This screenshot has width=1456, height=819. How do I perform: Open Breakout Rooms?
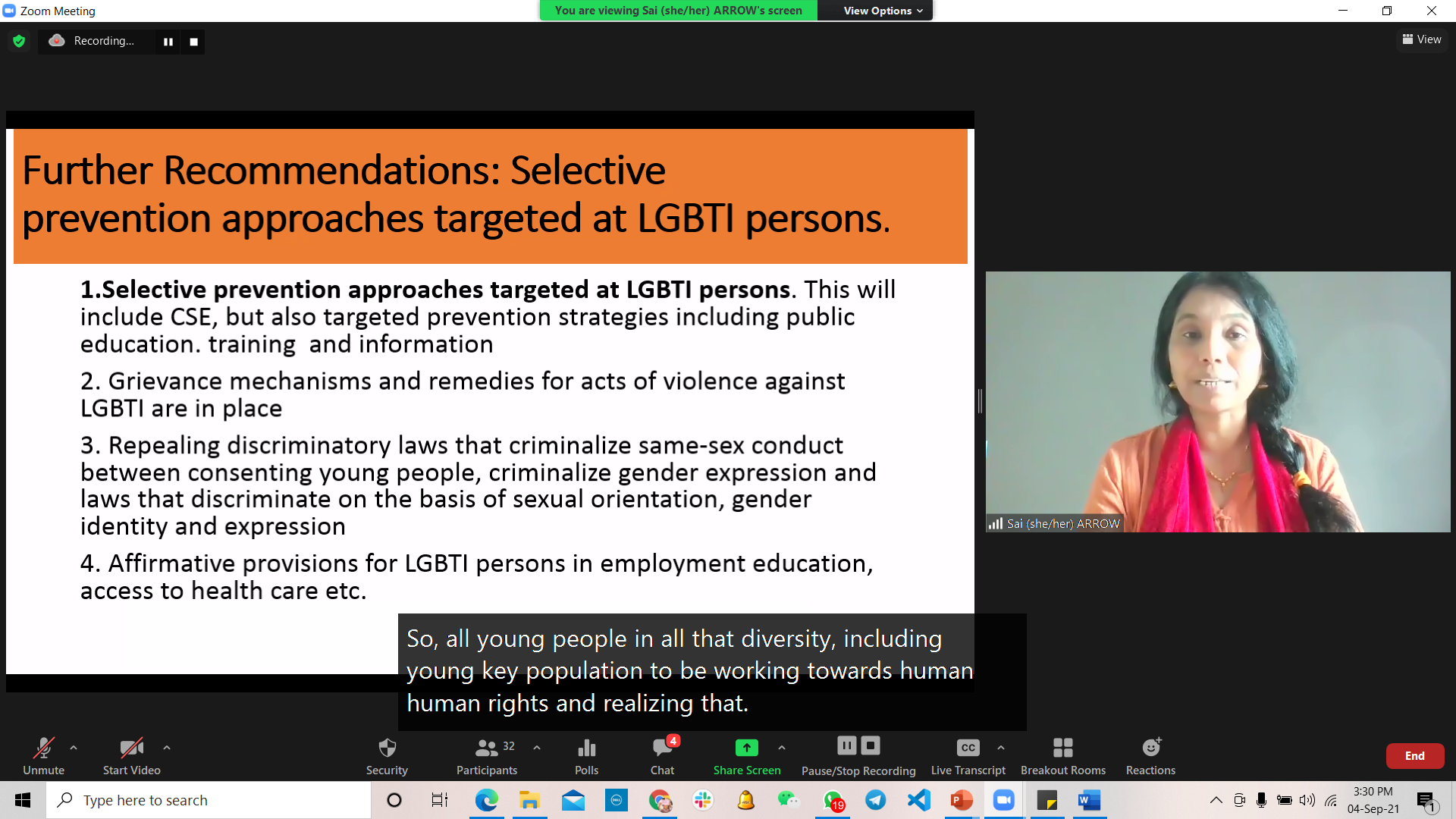point(1062,755)
